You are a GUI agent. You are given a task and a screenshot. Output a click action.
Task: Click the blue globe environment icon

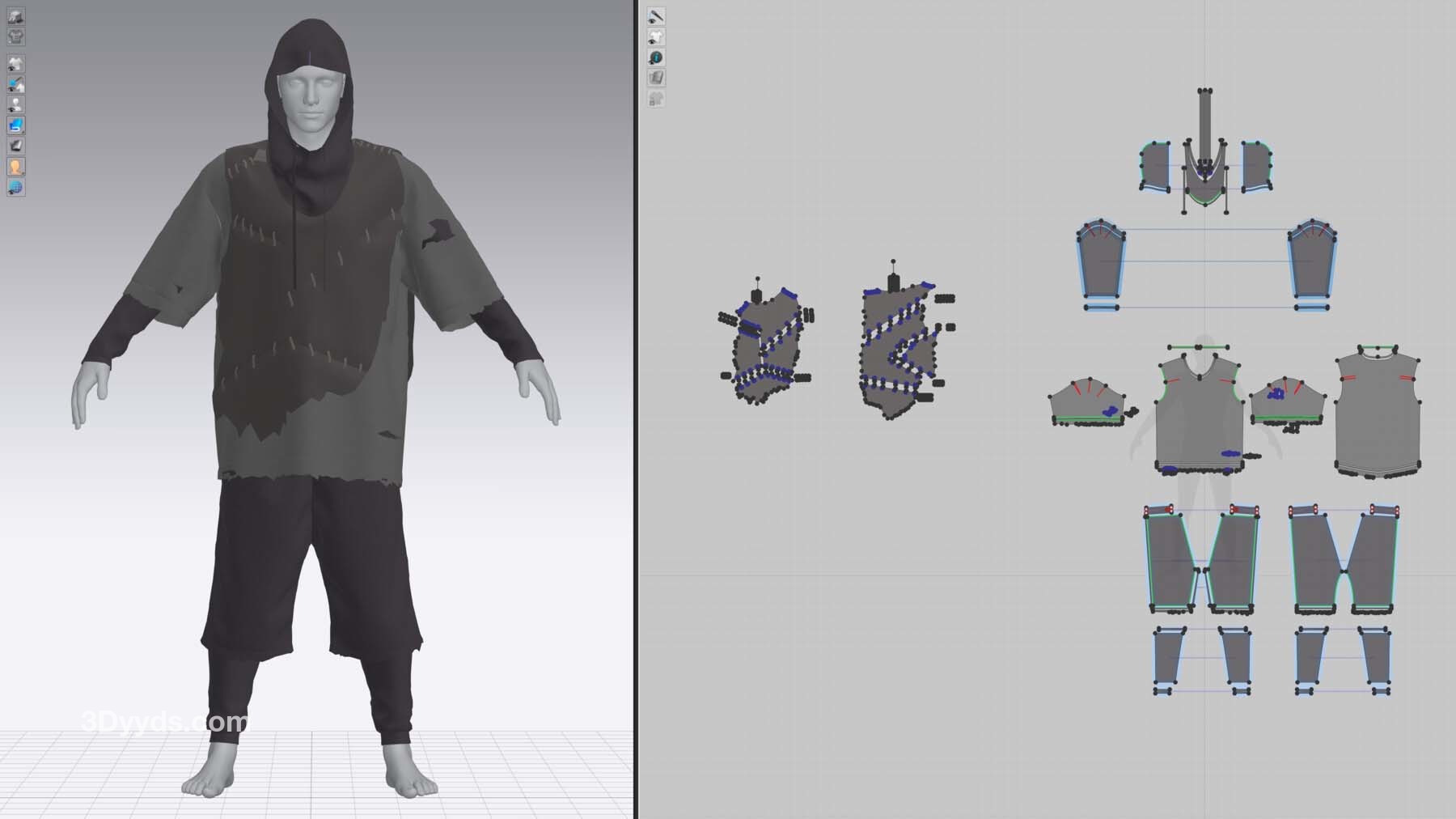tap(15, 188)
